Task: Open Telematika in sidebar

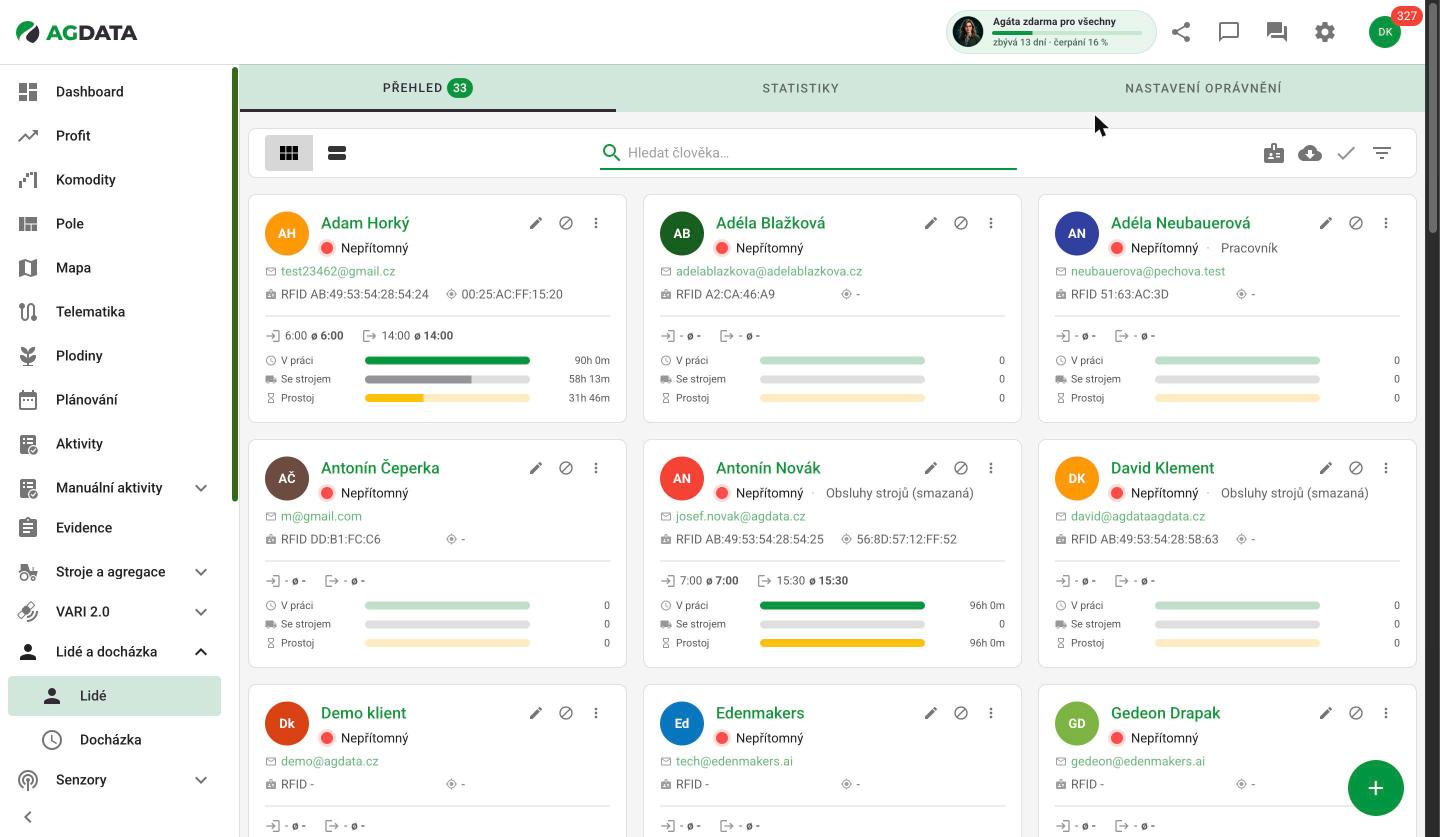Action: click(114, 312)
